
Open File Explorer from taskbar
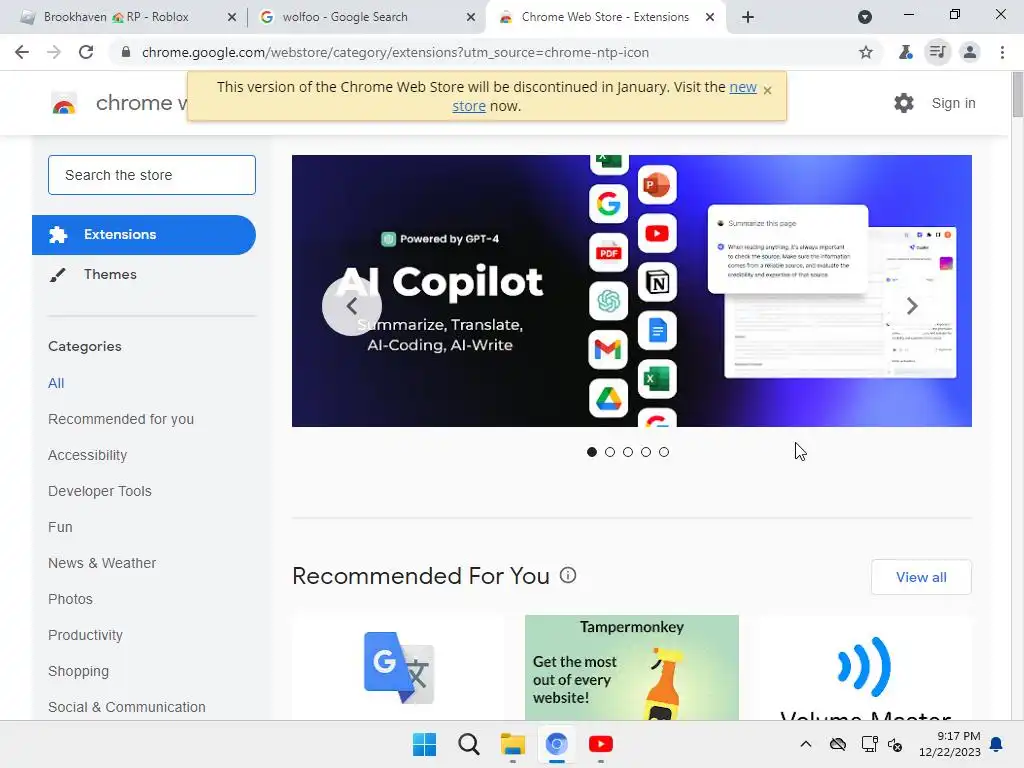click(x=513, y=744)
